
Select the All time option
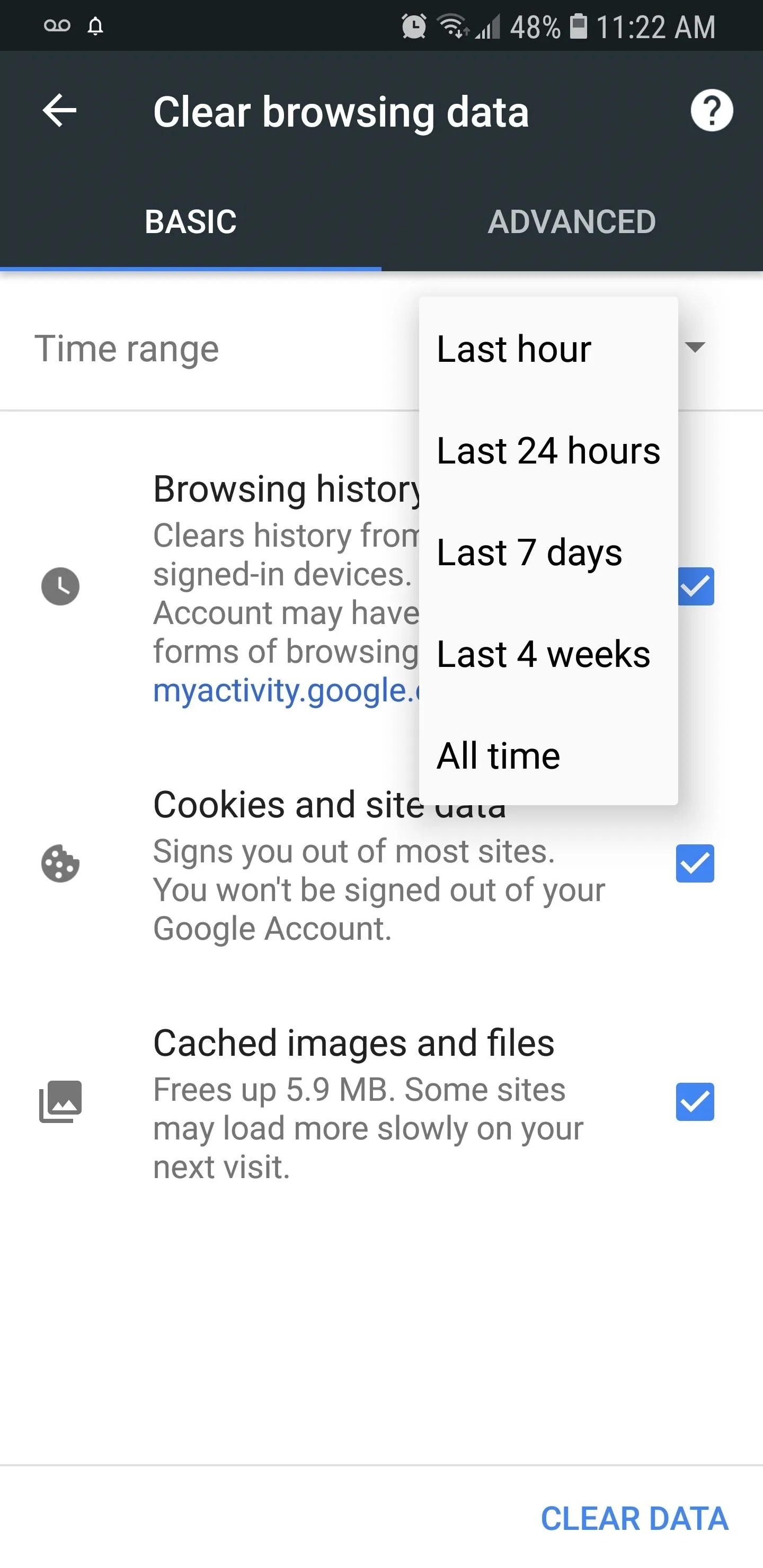548,755
